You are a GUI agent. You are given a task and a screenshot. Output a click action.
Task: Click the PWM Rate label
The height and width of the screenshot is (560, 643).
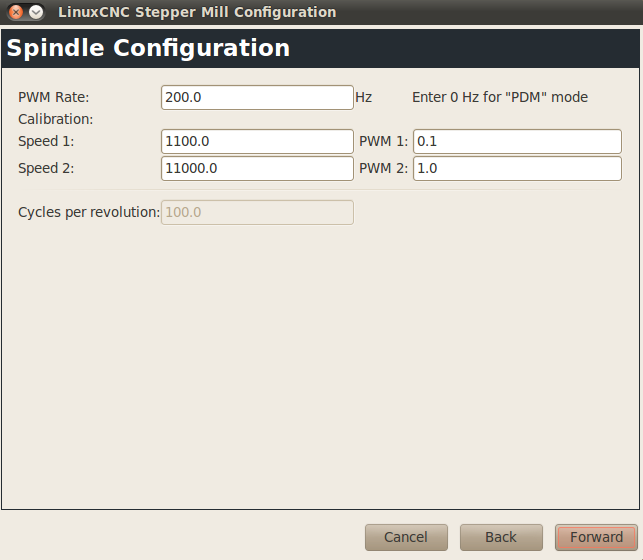click(x=54, y=98)
